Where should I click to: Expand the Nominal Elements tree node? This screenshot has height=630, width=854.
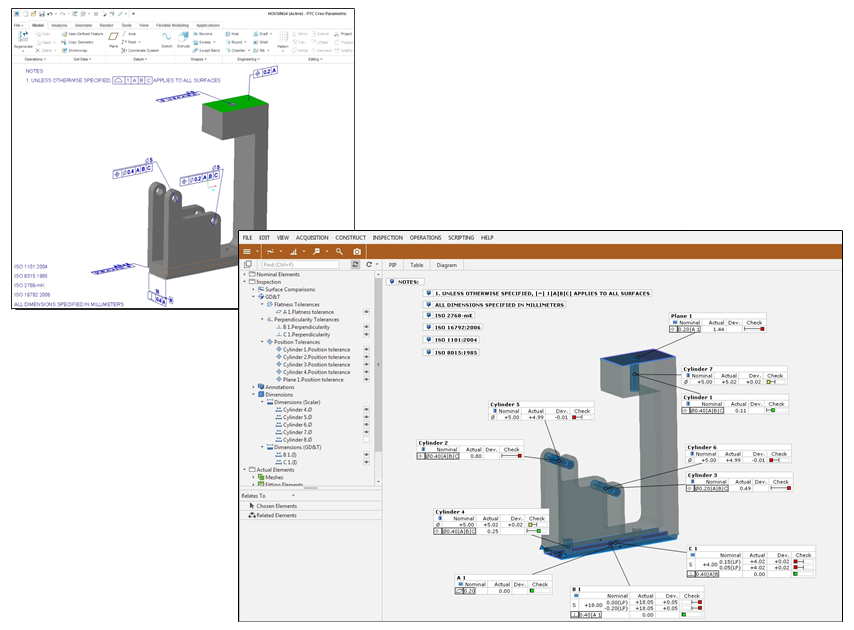[245, 274]
